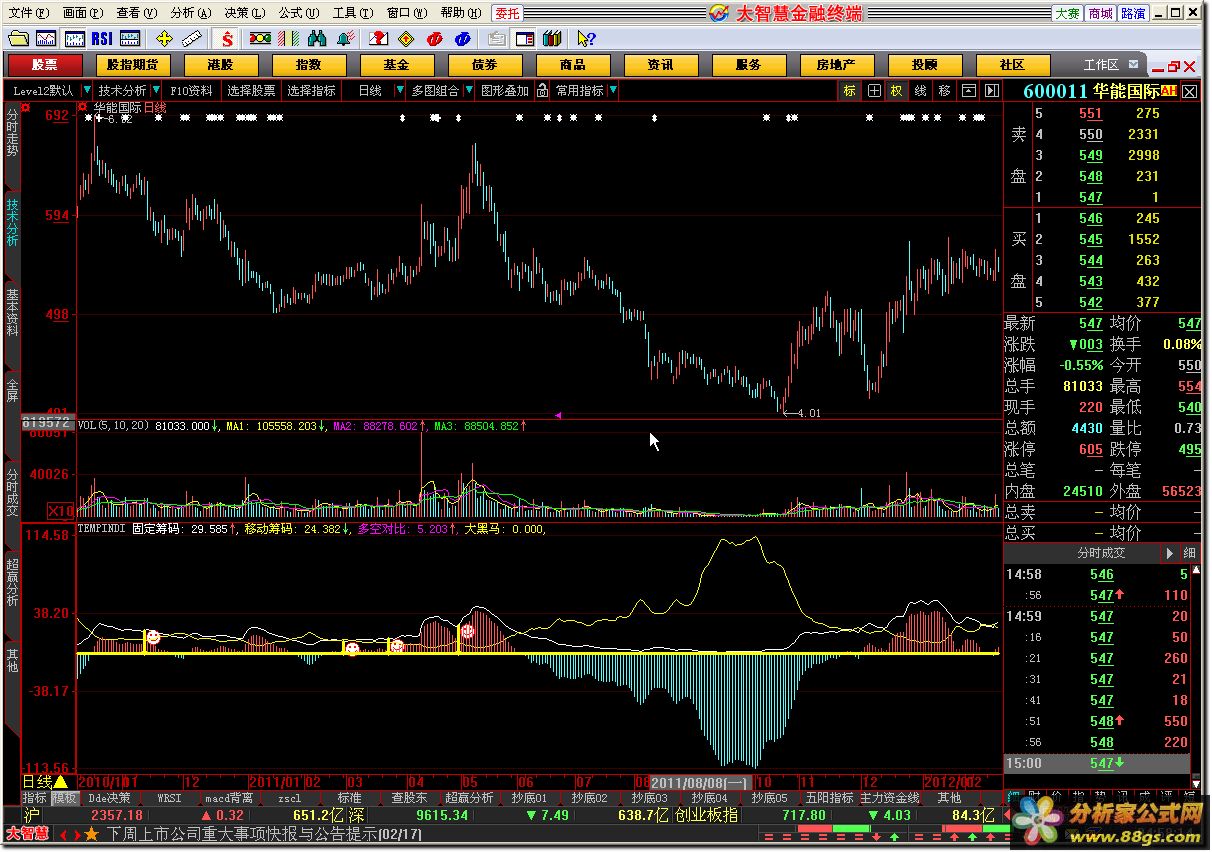Click the striped green-red bars icon
Viewport: 1212px width, 852px height.
(288, 39)
